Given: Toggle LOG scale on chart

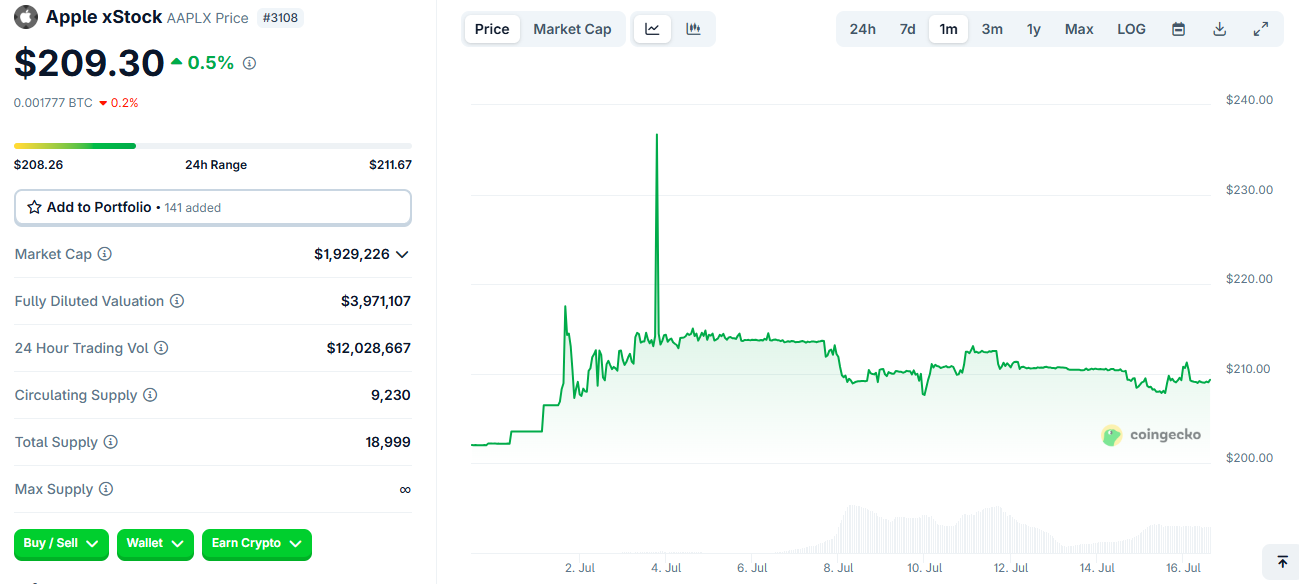Looking at the screenshot, I should (x=1131, y=29).
